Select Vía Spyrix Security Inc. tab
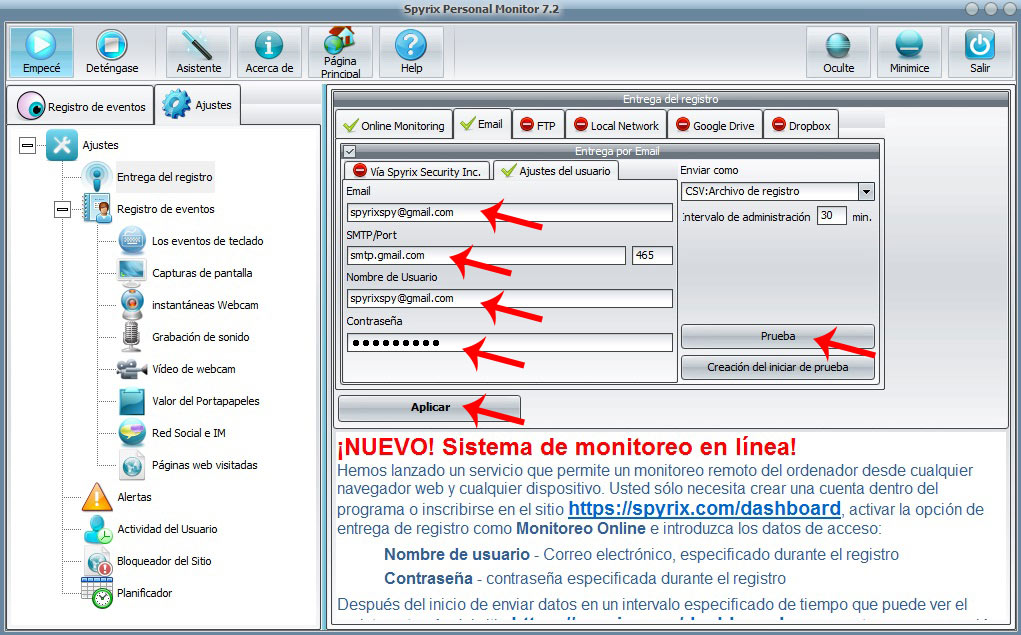This screenshot has height=635, width=1021. tap(417, 171)
